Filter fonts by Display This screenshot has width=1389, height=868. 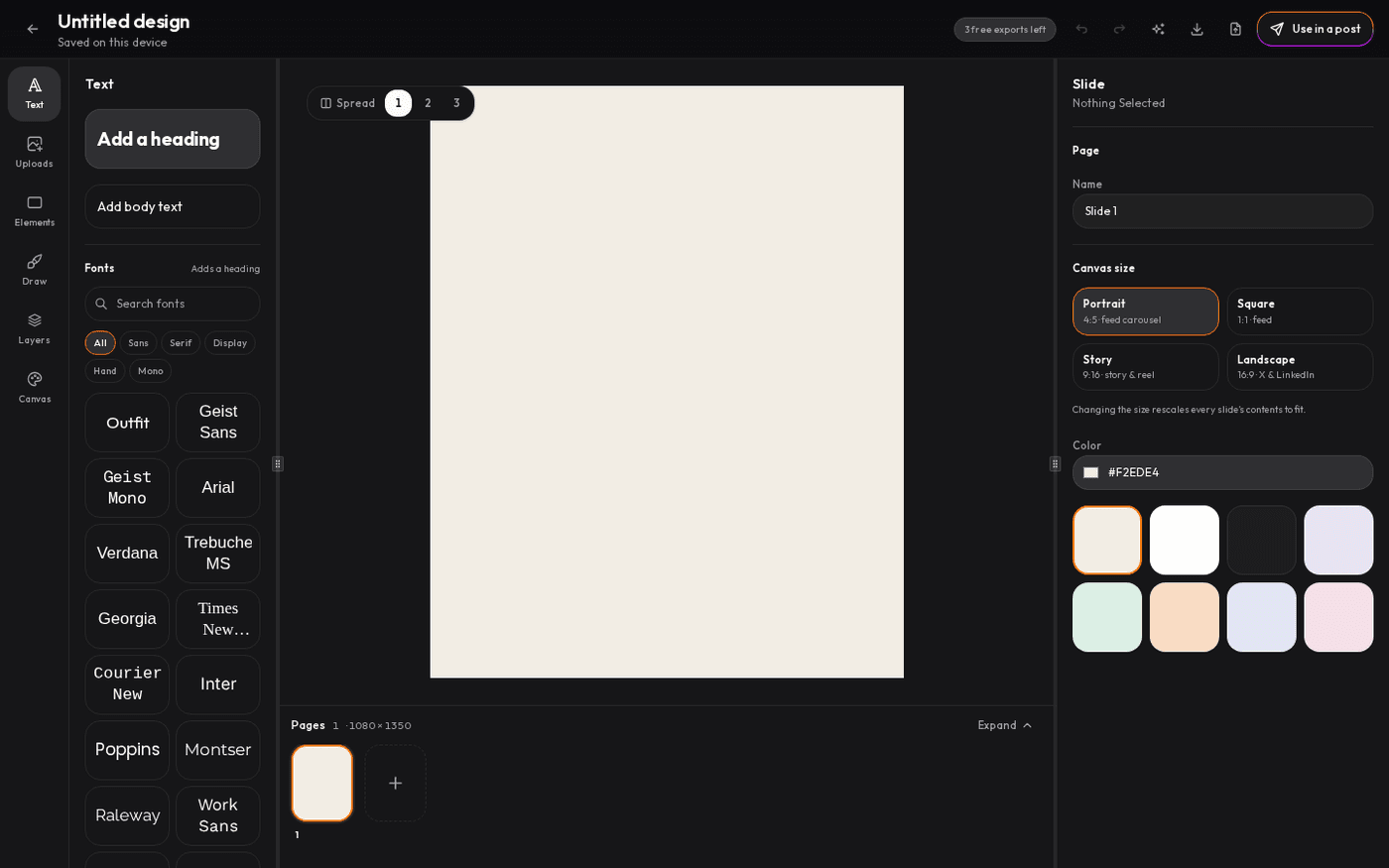click(229, 343)
